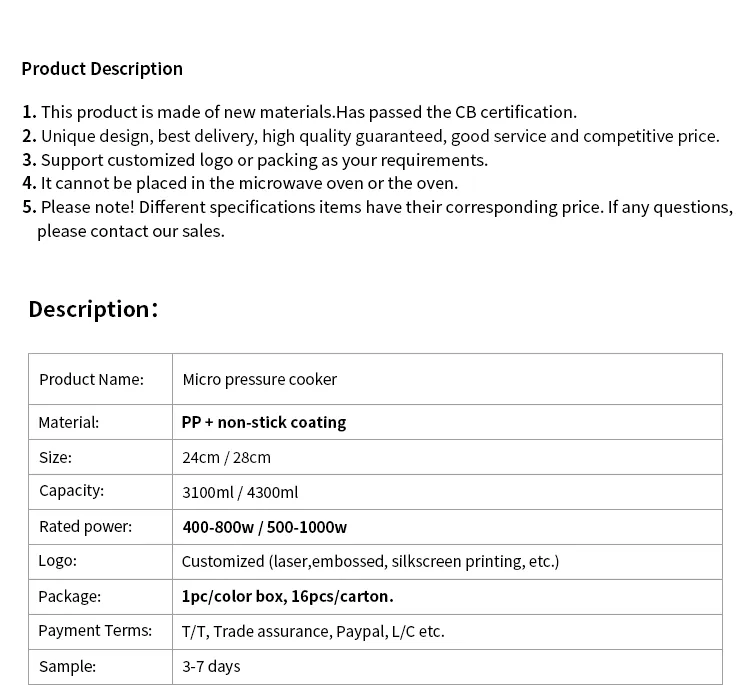The image size is (750, 685).
Task: Click the Logo row label
Action: [57, 561]
